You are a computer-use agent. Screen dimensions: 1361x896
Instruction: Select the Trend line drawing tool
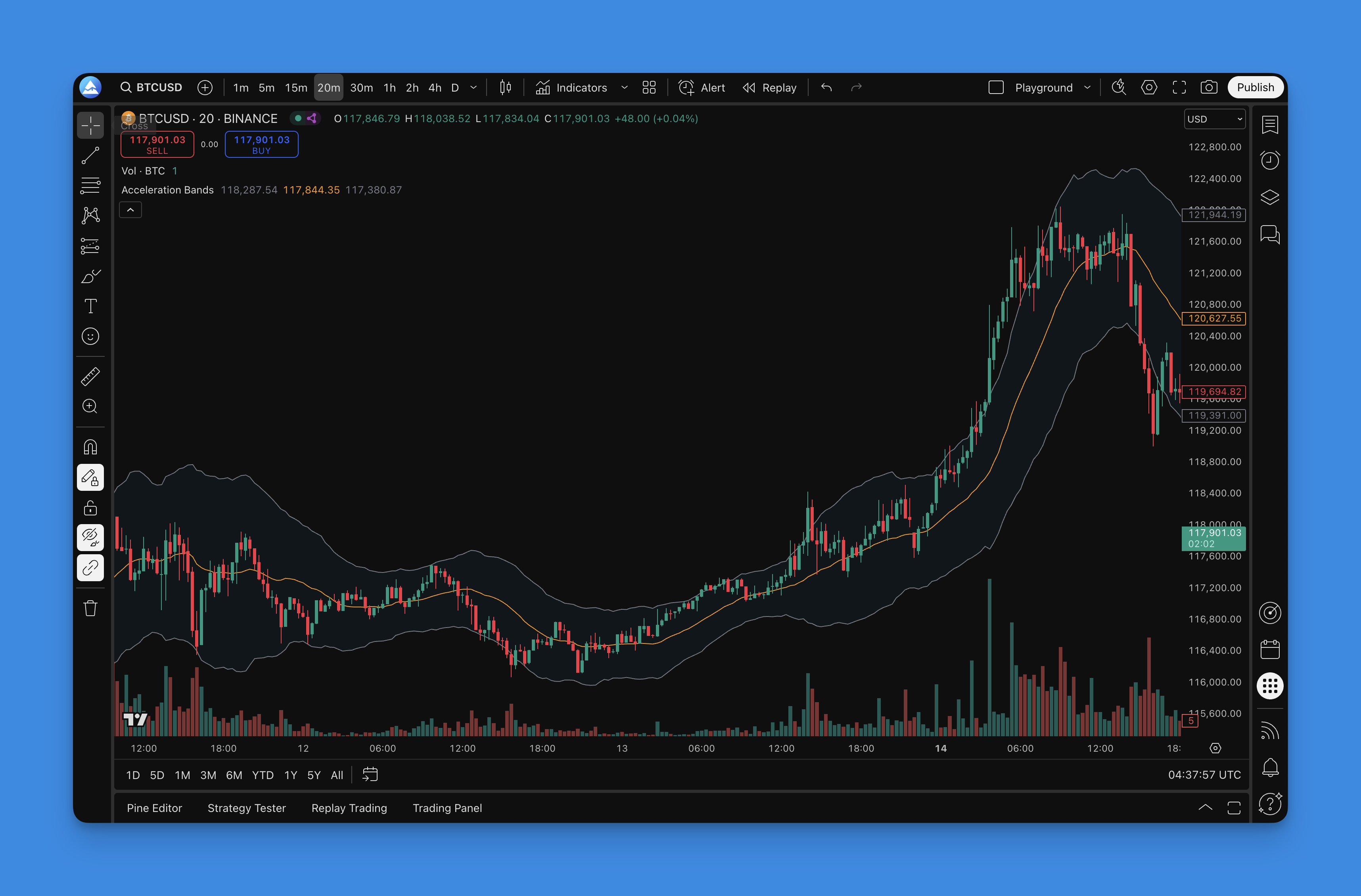(90, 155)
